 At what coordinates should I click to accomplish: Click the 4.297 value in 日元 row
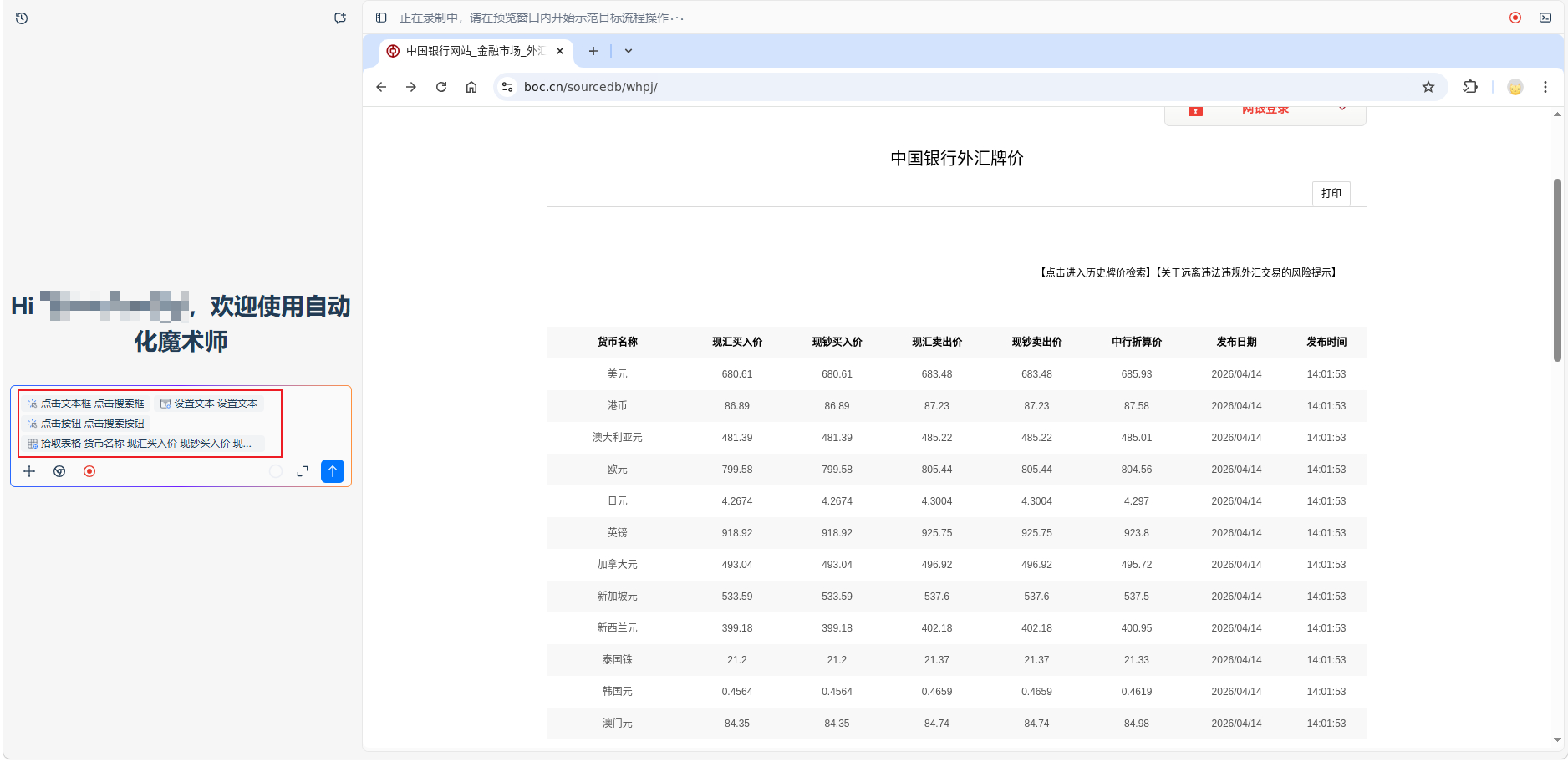pyautogui.click(x=1137, y=501)
